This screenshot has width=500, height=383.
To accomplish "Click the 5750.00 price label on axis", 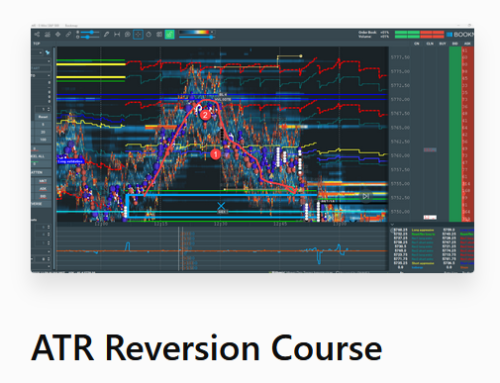I will pyautogui.click(x=400, y=212).
